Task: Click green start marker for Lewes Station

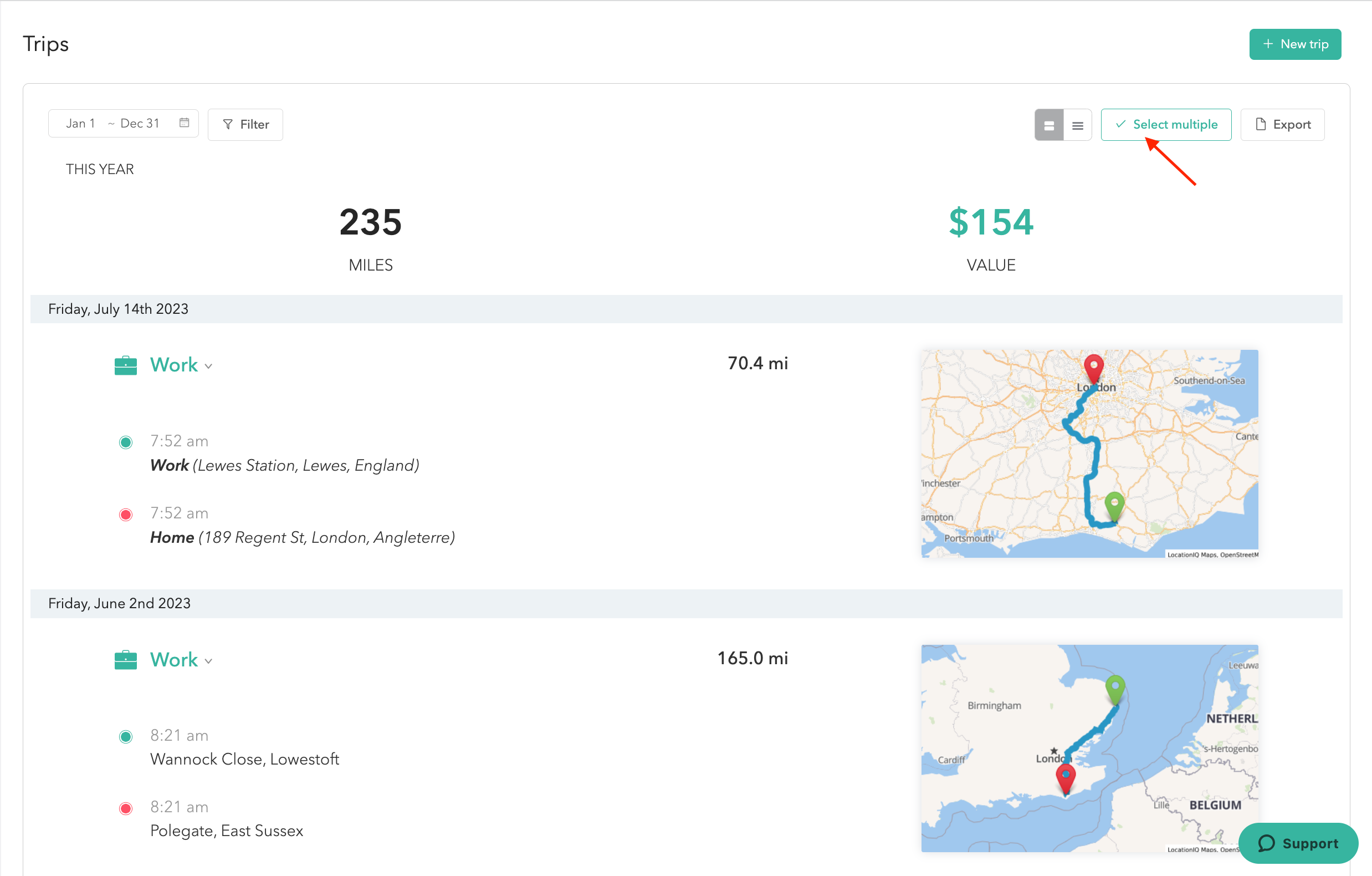Action: [x=125, y=442]
